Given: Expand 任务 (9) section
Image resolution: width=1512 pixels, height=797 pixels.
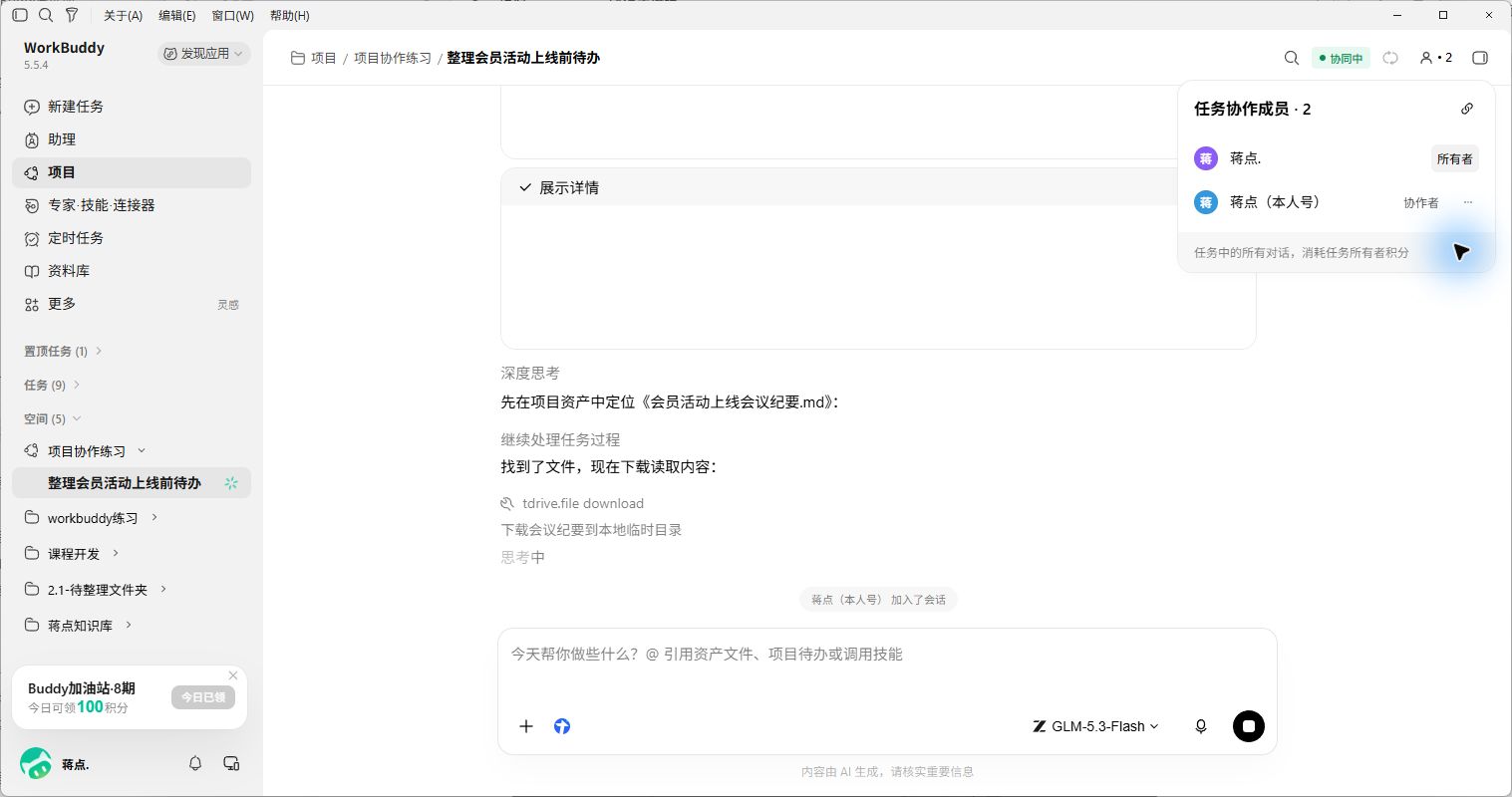Looking at the screenshot, I should [52, 385].
